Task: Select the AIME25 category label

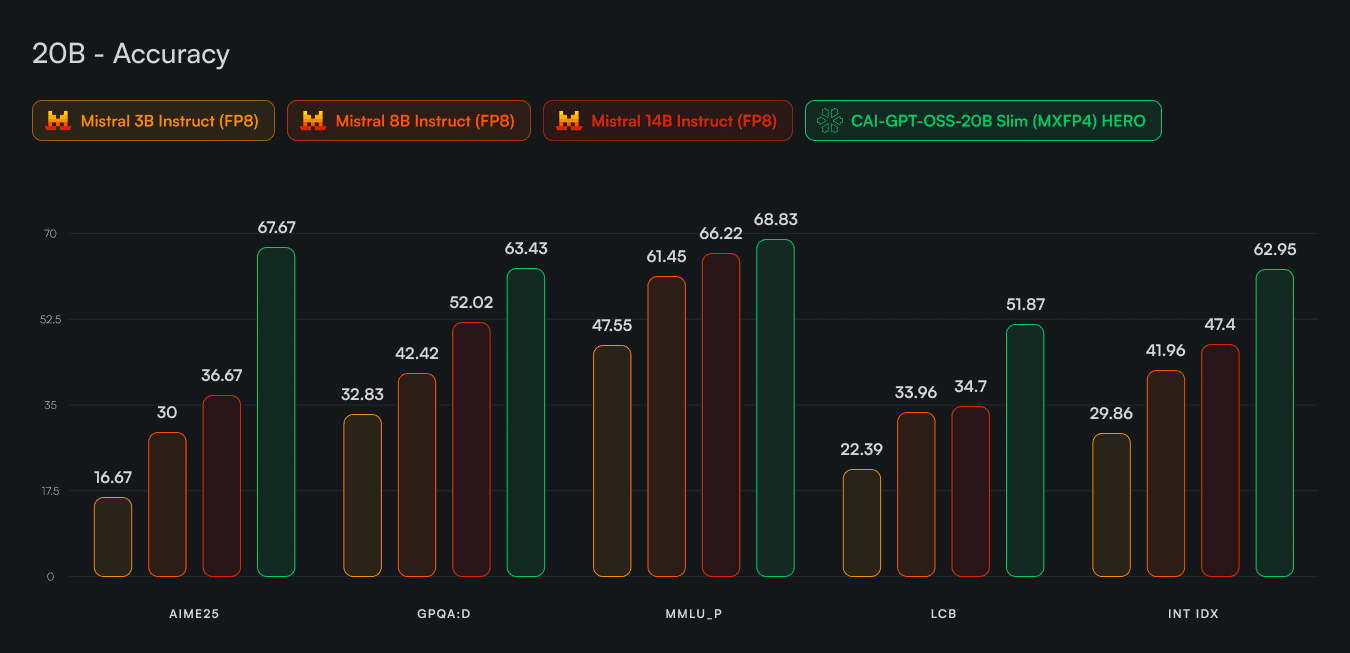Action: click(x=194, y=614)
